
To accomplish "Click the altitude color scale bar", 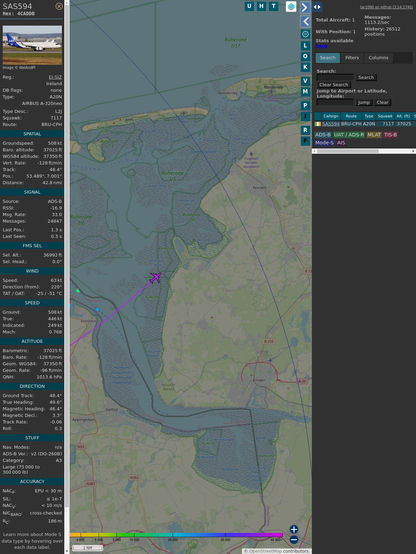I will click(176, 535).
